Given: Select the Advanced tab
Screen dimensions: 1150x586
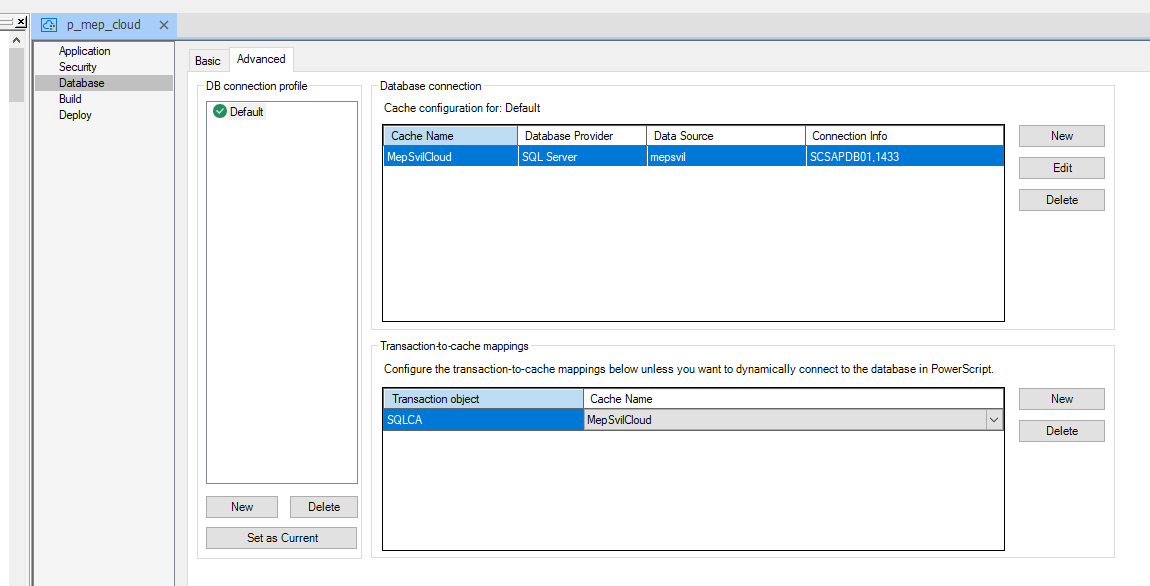Looking at the screenshot, I should [261, 60].
